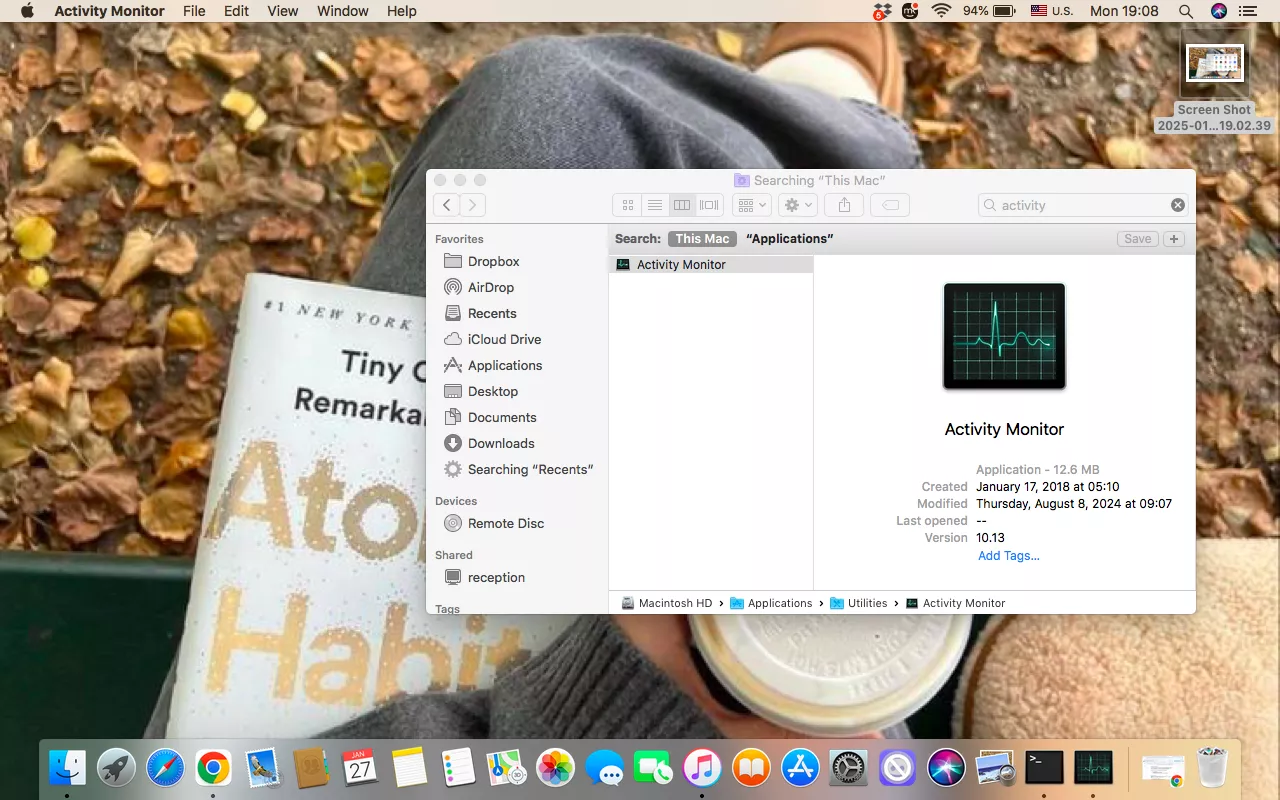Go back with the left arrow button
This screenshot has height=800, width=1280.
tap(446, 205)
